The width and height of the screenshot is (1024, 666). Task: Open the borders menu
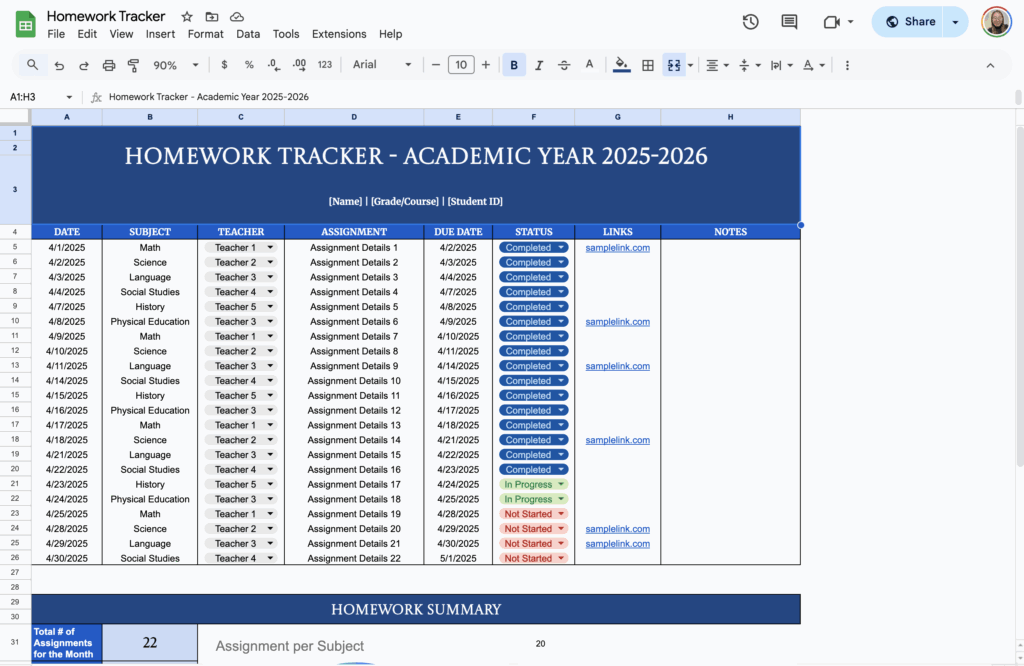649,64
